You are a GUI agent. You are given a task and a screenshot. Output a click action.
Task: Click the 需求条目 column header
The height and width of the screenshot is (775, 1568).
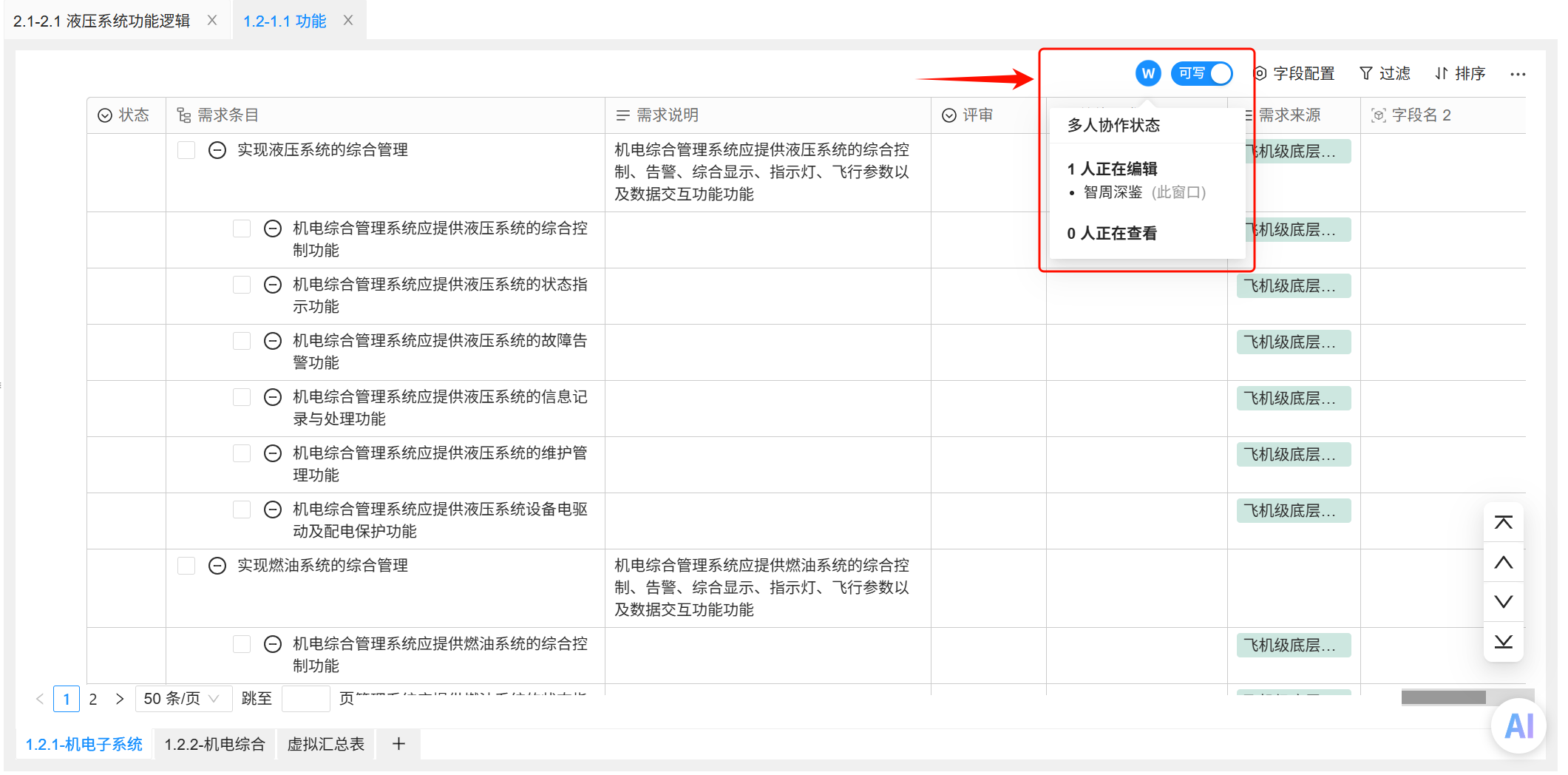(x=385, y=115)
